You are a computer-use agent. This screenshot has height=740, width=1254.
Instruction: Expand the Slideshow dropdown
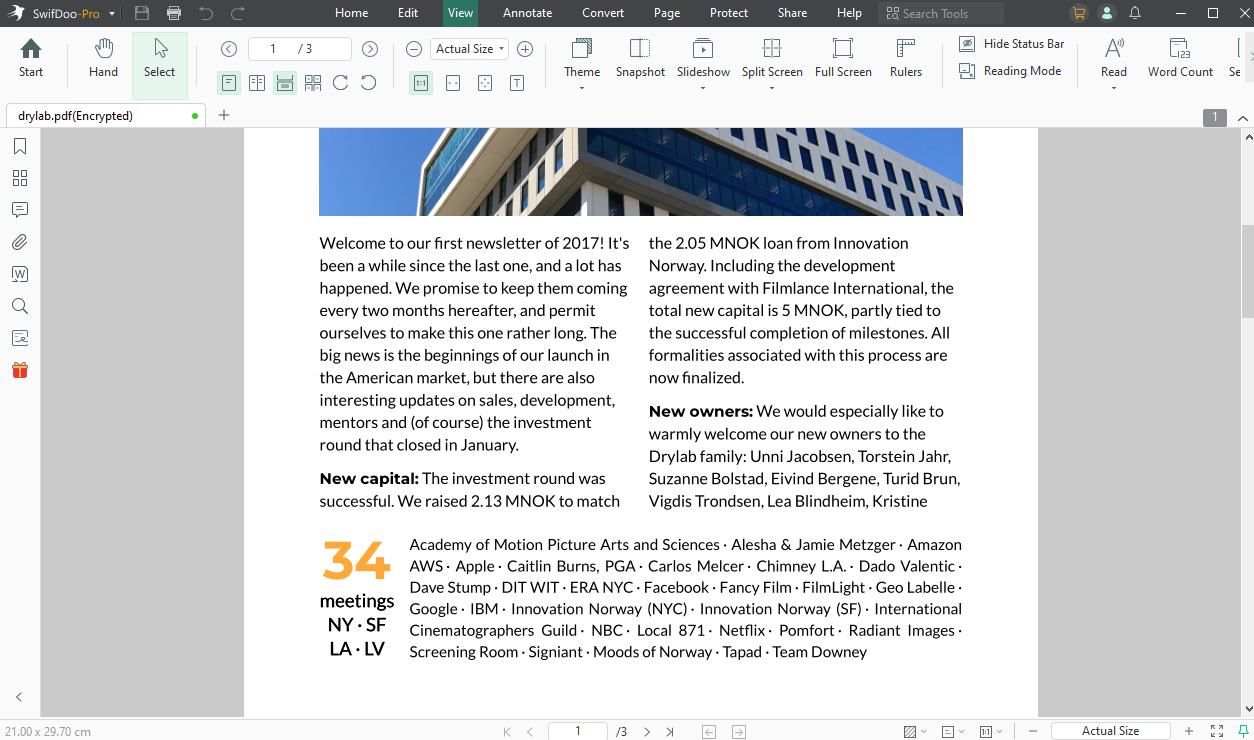pyautogui.click(x=703, y=88)
